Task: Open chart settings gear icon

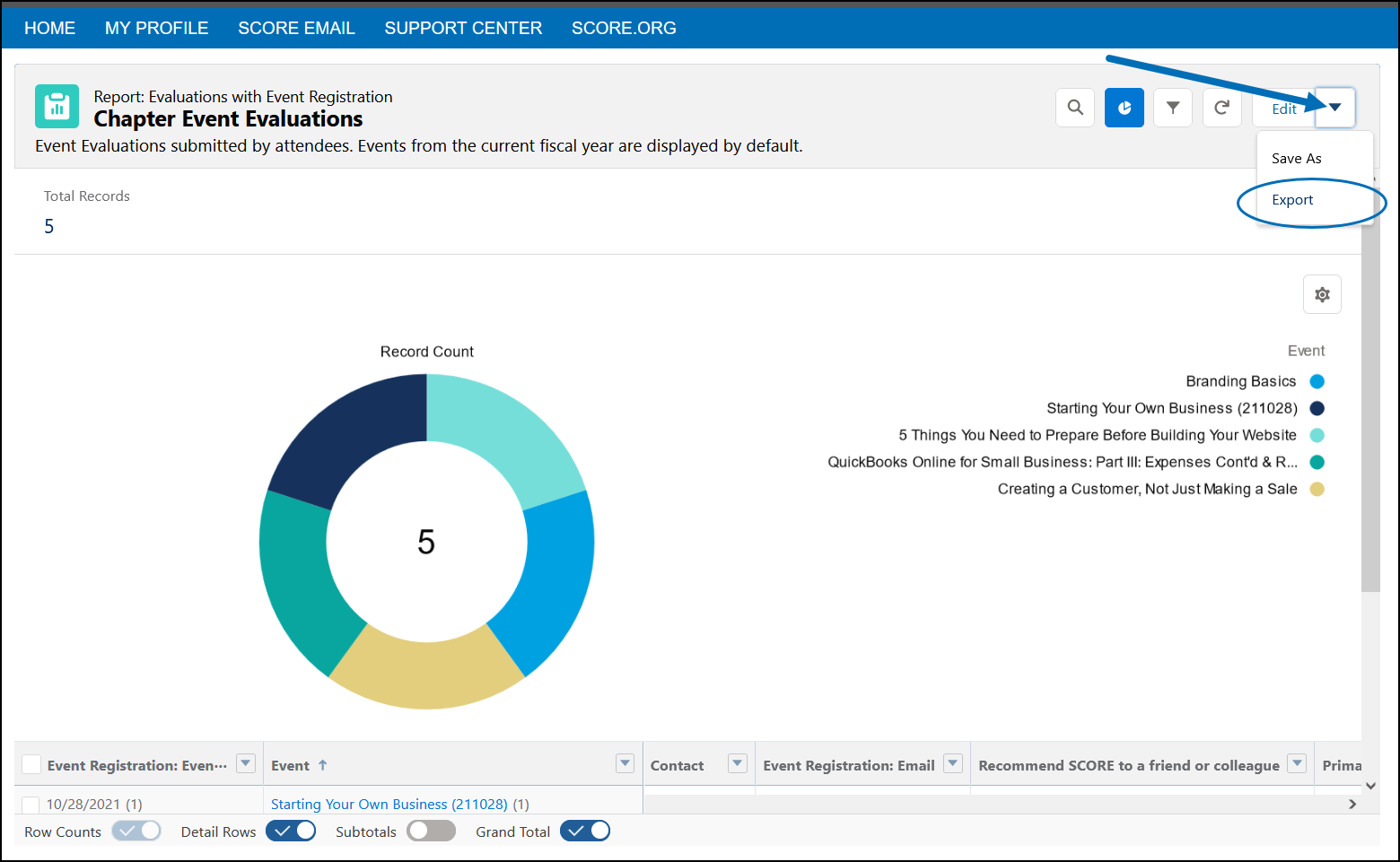Action: click(x=1322, y=294)
